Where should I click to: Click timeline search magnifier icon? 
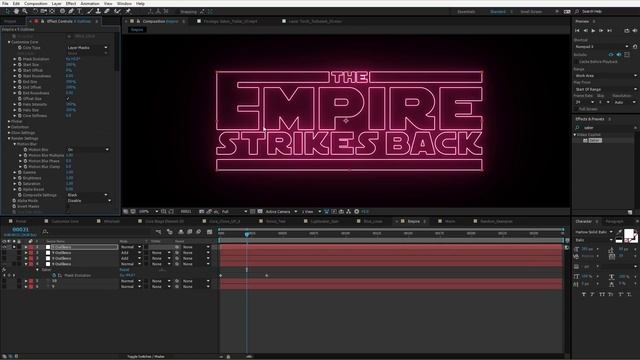click(x=45, y=232)
